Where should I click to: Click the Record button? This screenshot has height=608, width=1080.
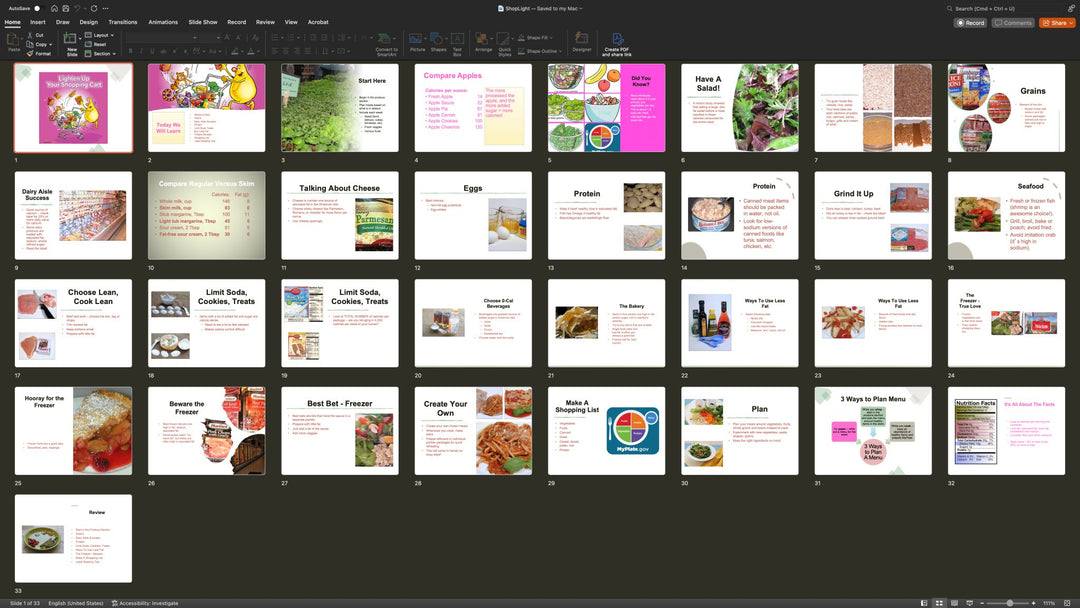pos(970,22)
